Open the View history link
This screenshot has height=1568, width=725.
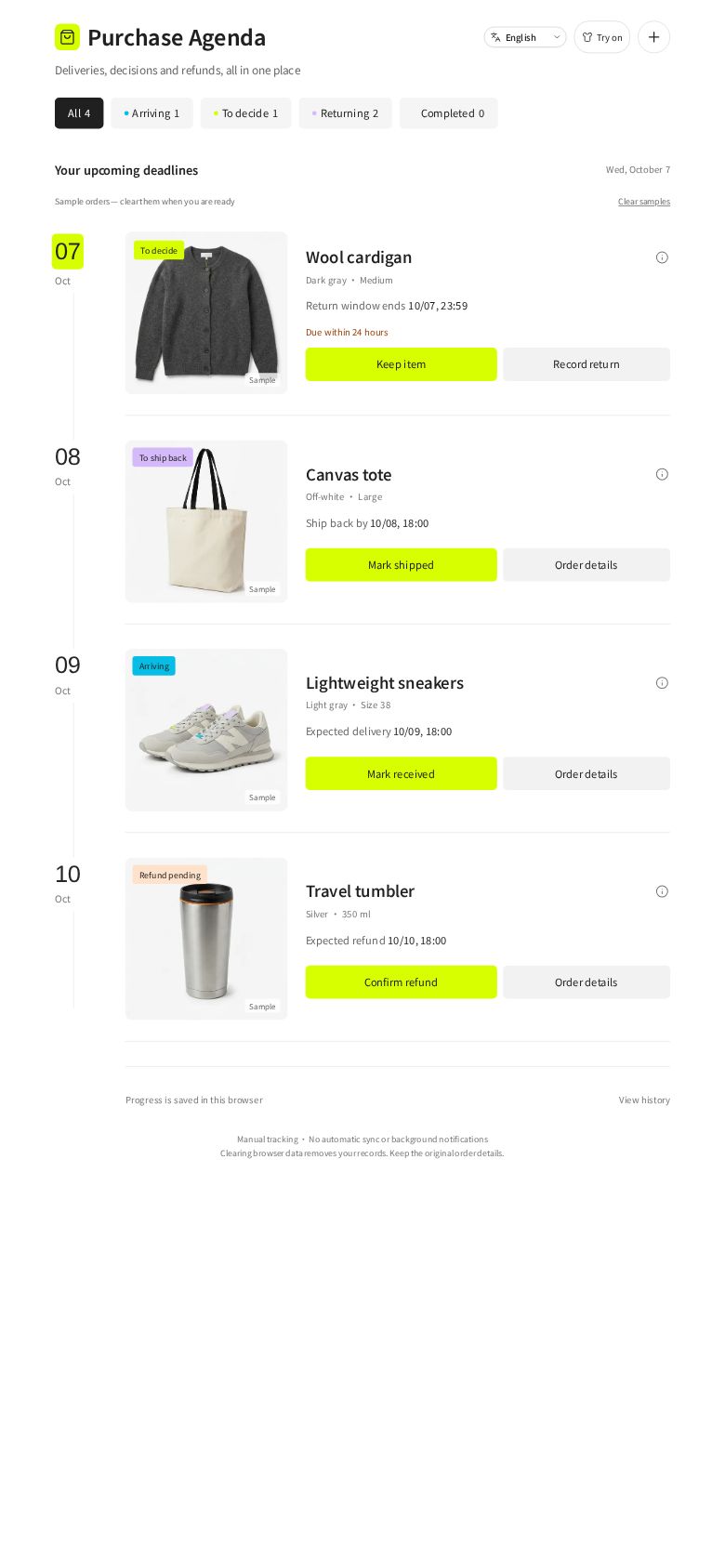[644, 1100]
